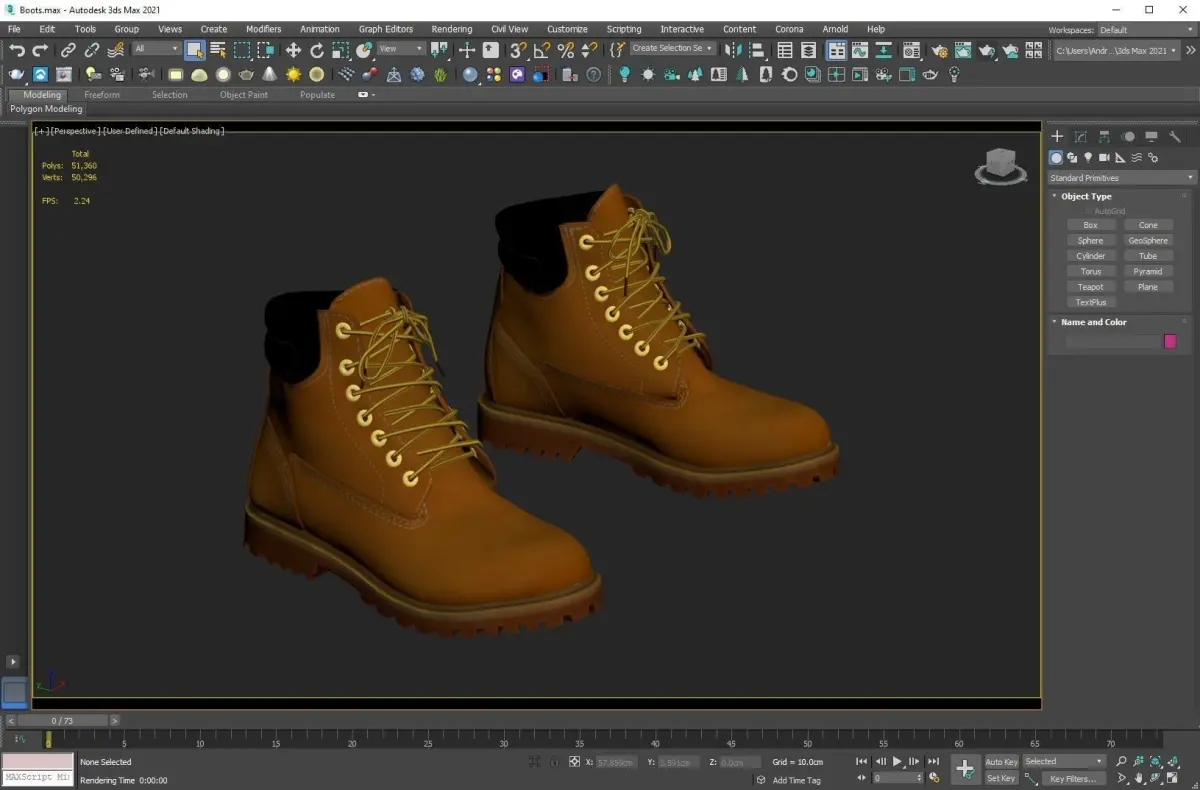Click the pink object color swatch
This screenshot has width=1200, height=790.
[1170, 342]
